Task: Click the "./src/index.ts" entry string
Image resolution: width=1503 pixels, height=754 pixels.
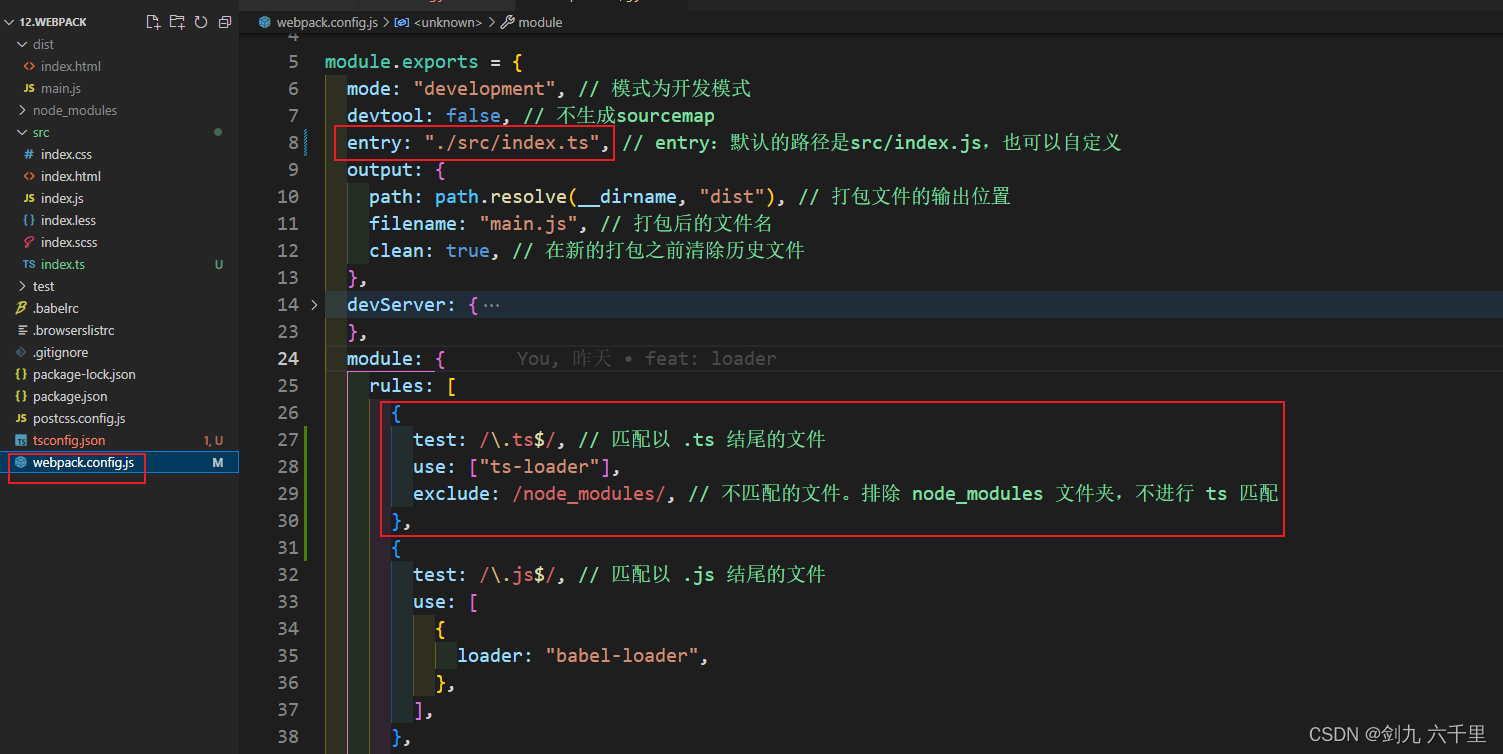Action: click(512, 143)
